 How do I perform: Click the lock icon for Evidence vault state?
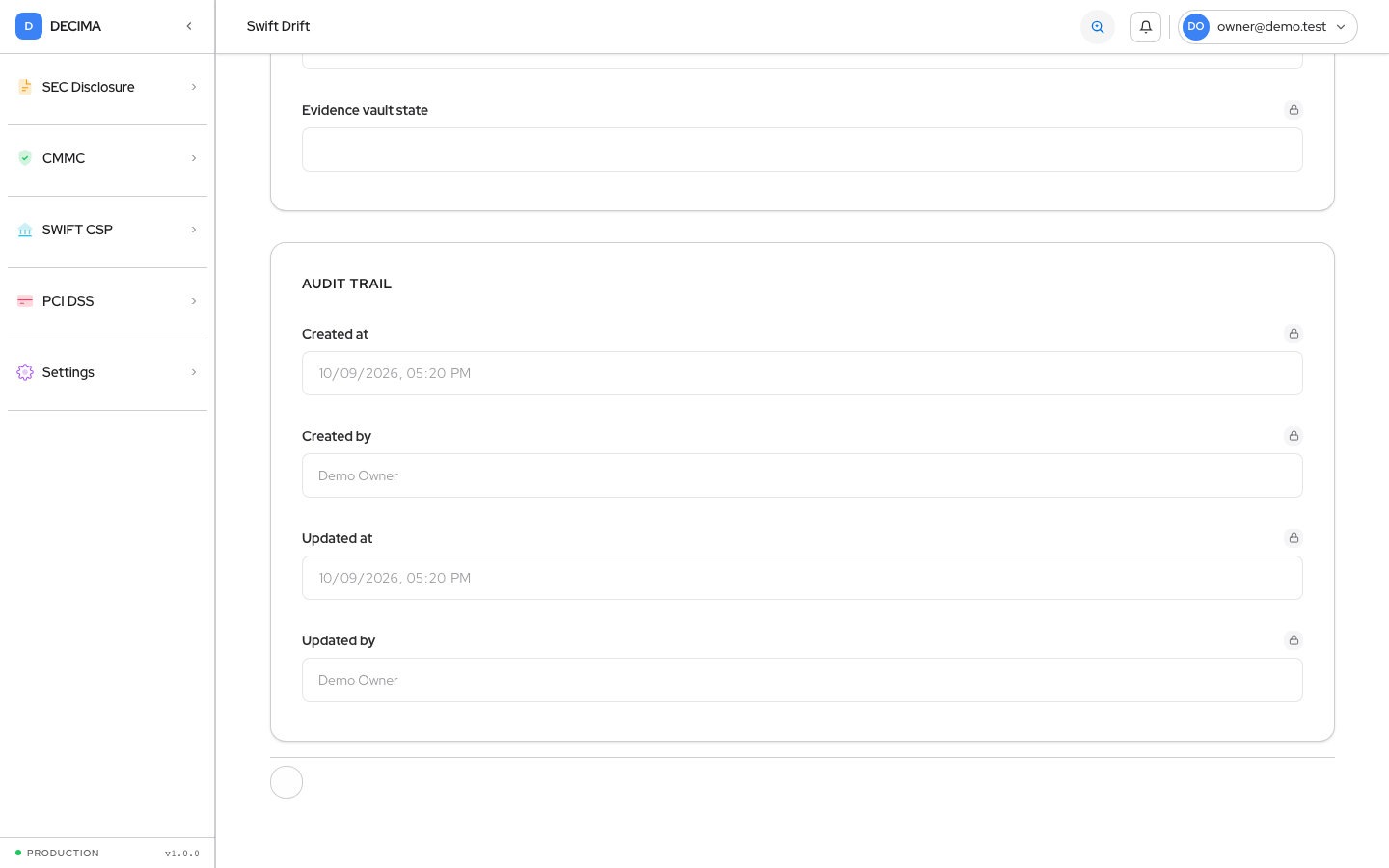1294,110
